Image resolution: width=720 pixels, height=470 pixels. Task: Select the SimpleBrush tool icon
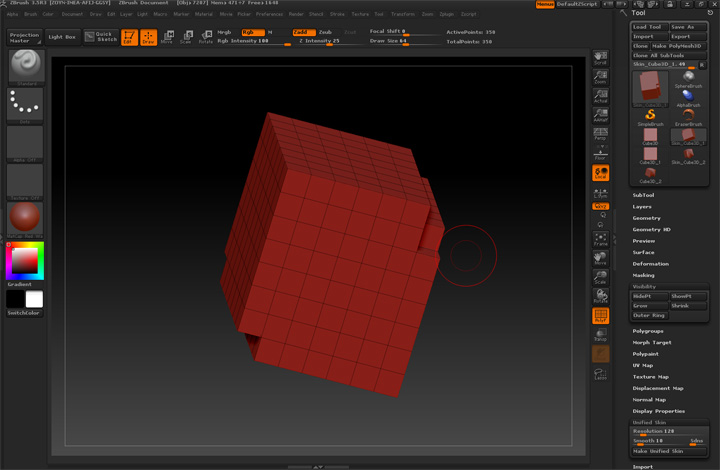(649, 116)
